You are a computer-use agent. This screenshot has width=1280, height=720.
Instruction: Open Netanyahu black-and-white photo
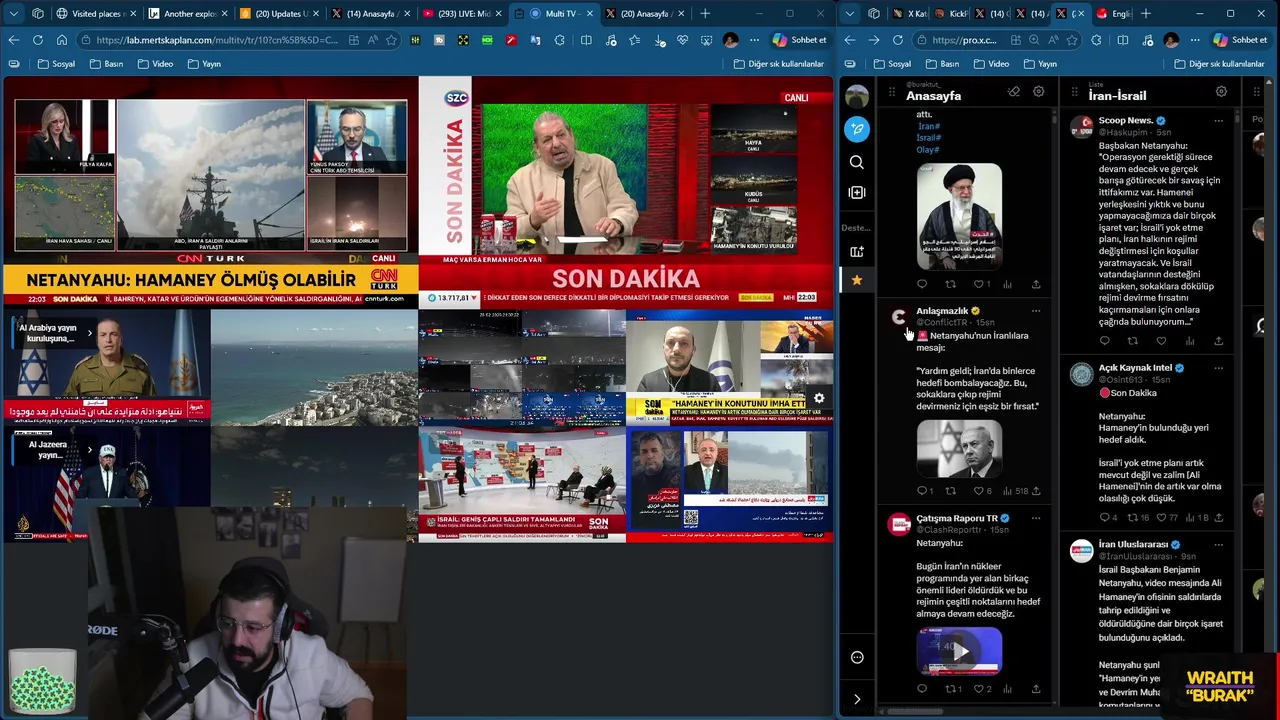click(959, 448)
